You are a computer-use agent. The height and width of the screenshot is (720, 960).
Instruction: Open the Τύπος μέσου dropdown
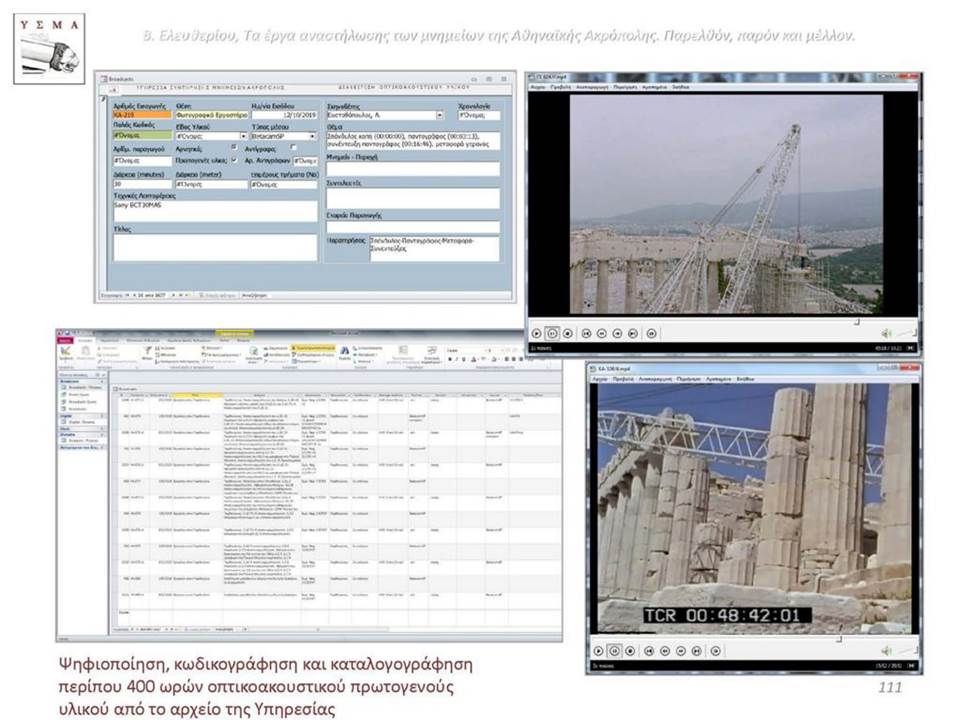pos(313,136)
